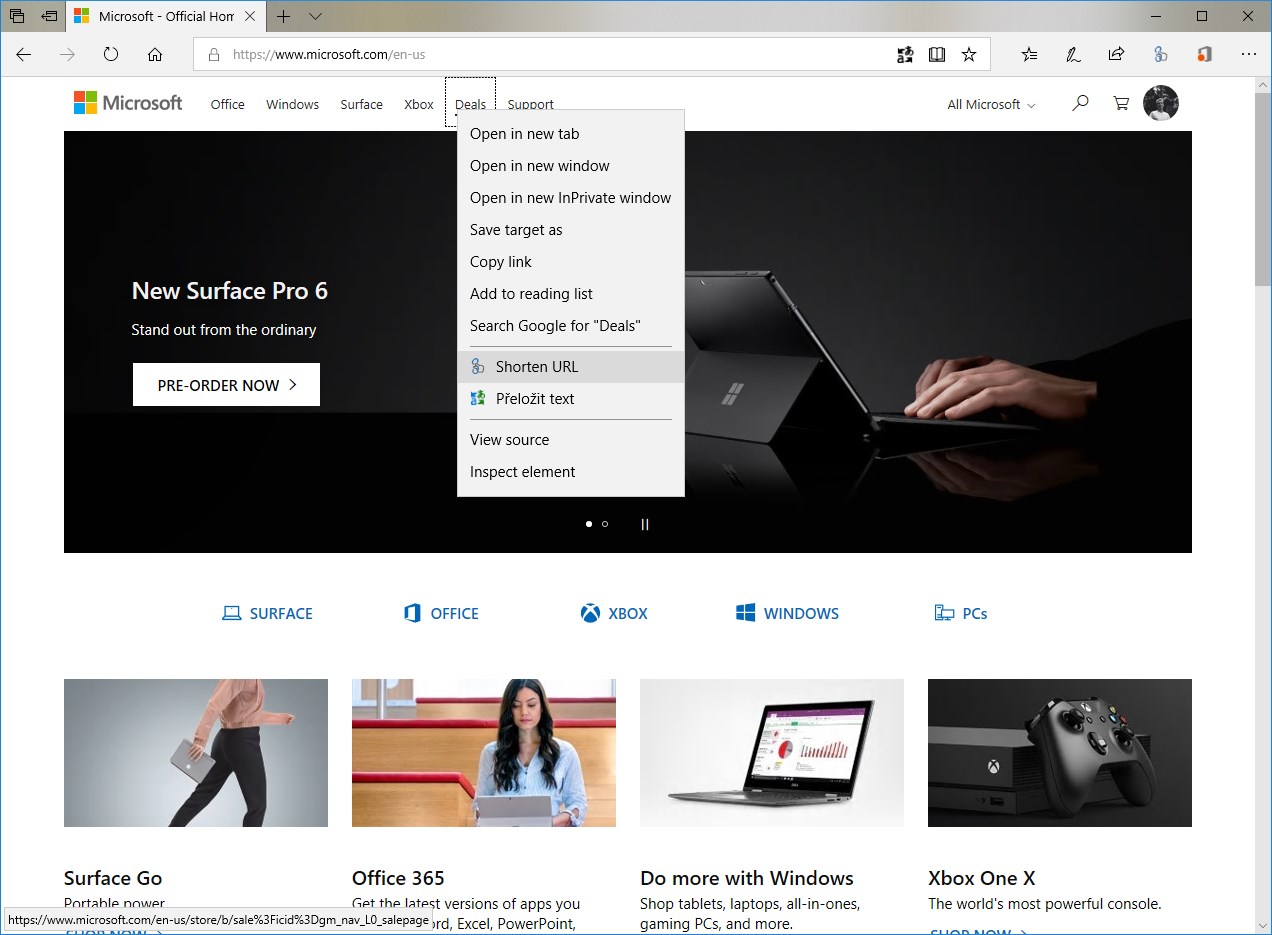
Task: Click "New Surface Pro 6" heading
Action: tap(230, 291)
